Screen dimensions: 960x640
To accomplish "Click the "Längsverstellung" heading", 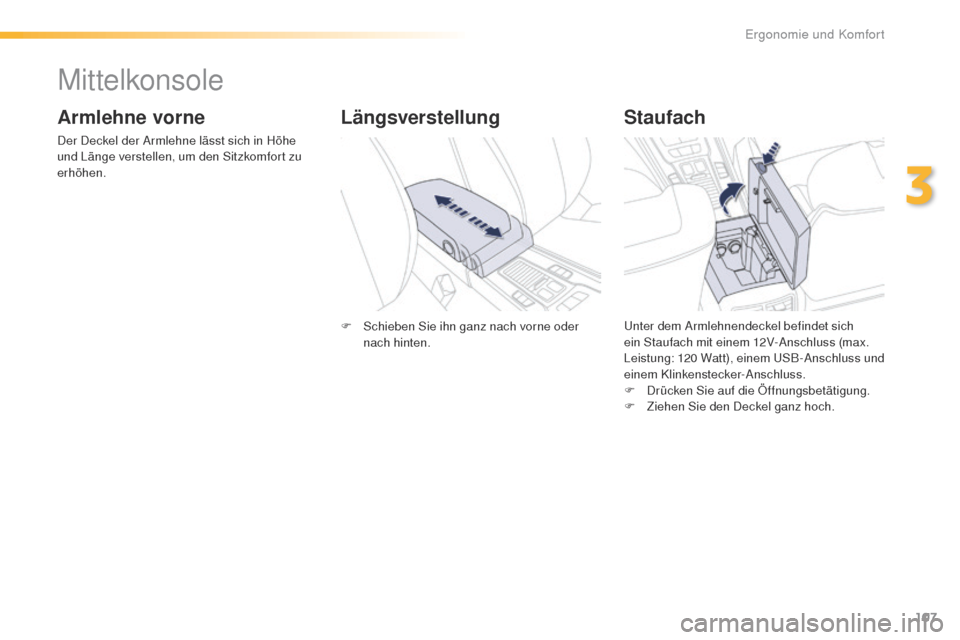I will (x=420, y=117).
